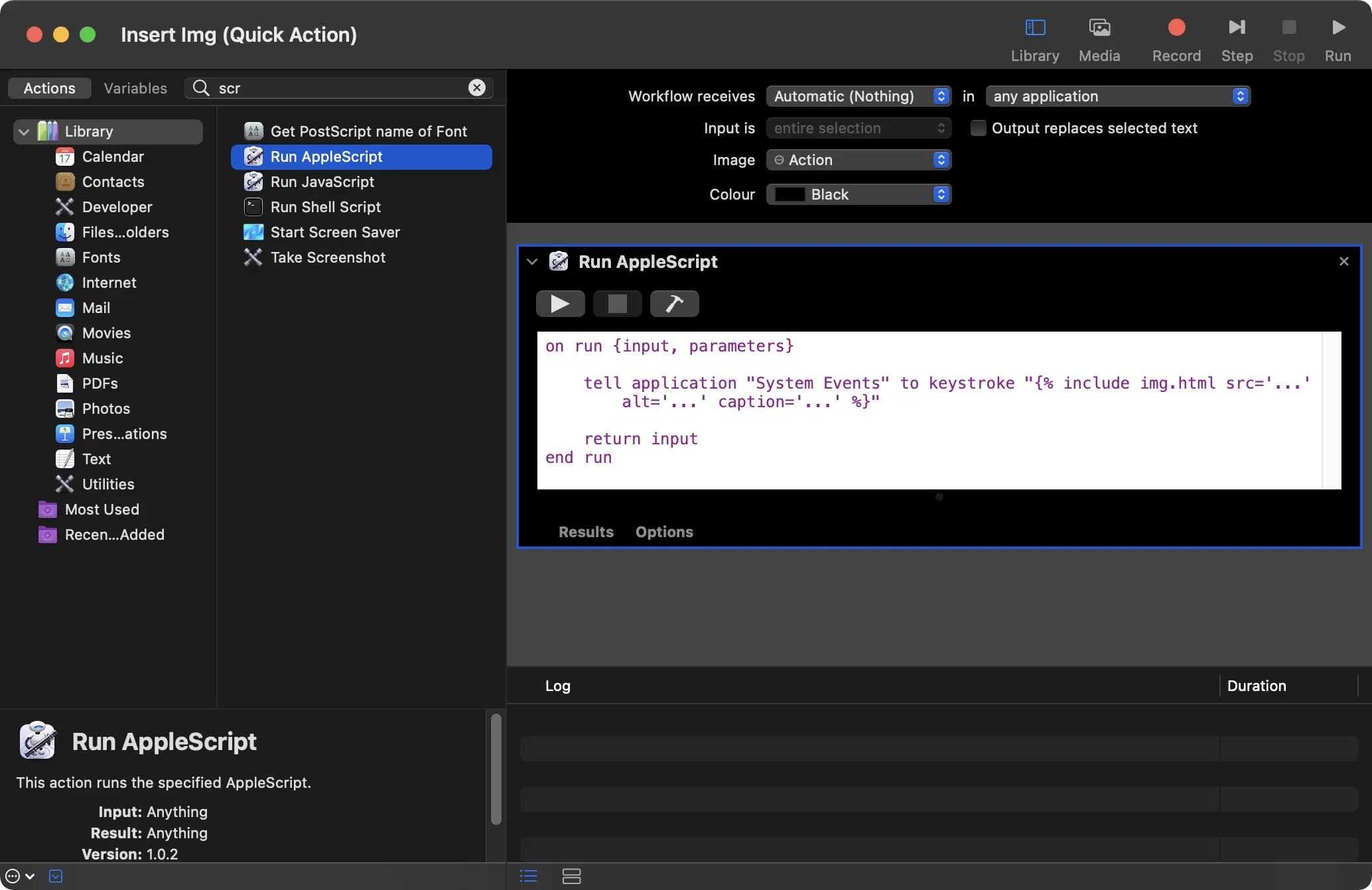Image resolution: width=1372 pixels, height=890 pixels.
Task: Click the Stop button in AppleScript editor
Action: coord(618,303)
